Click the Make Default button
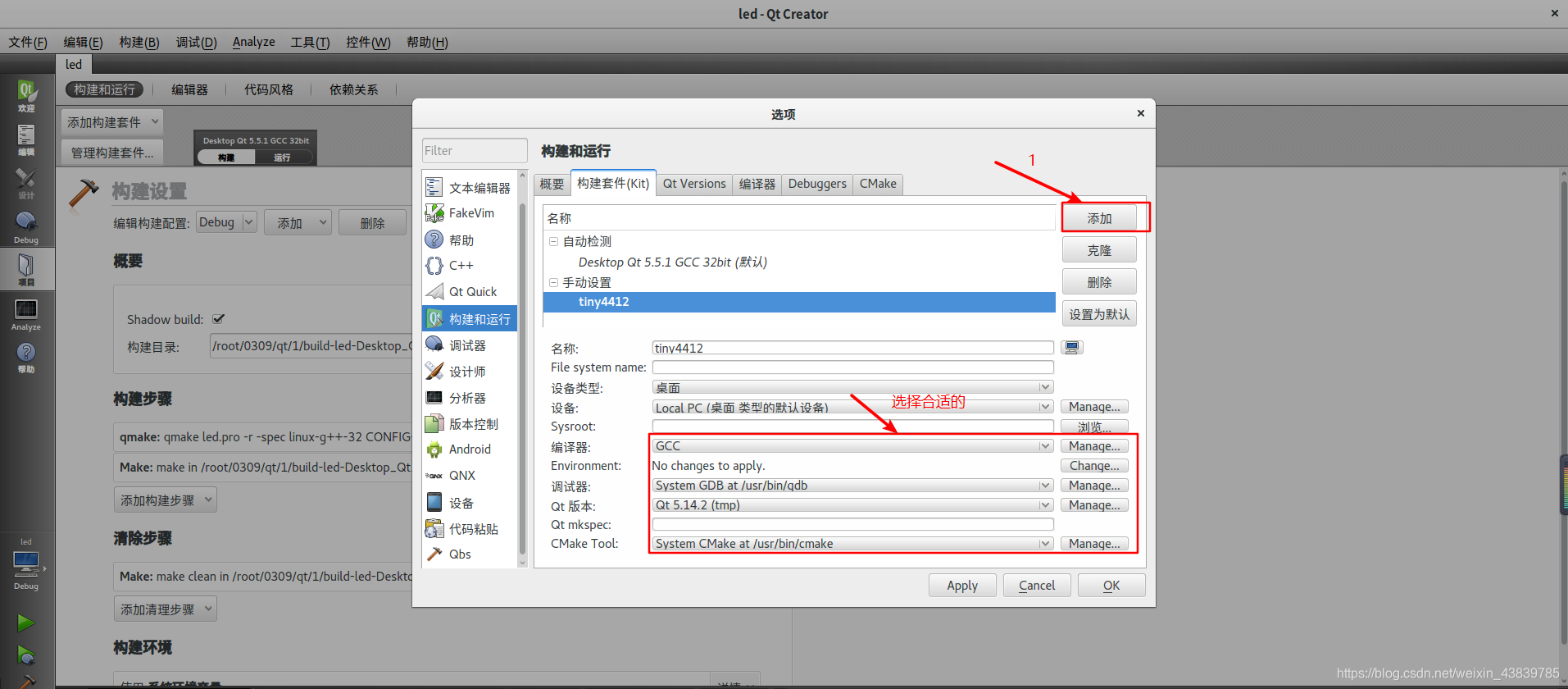 point(1099,314)
